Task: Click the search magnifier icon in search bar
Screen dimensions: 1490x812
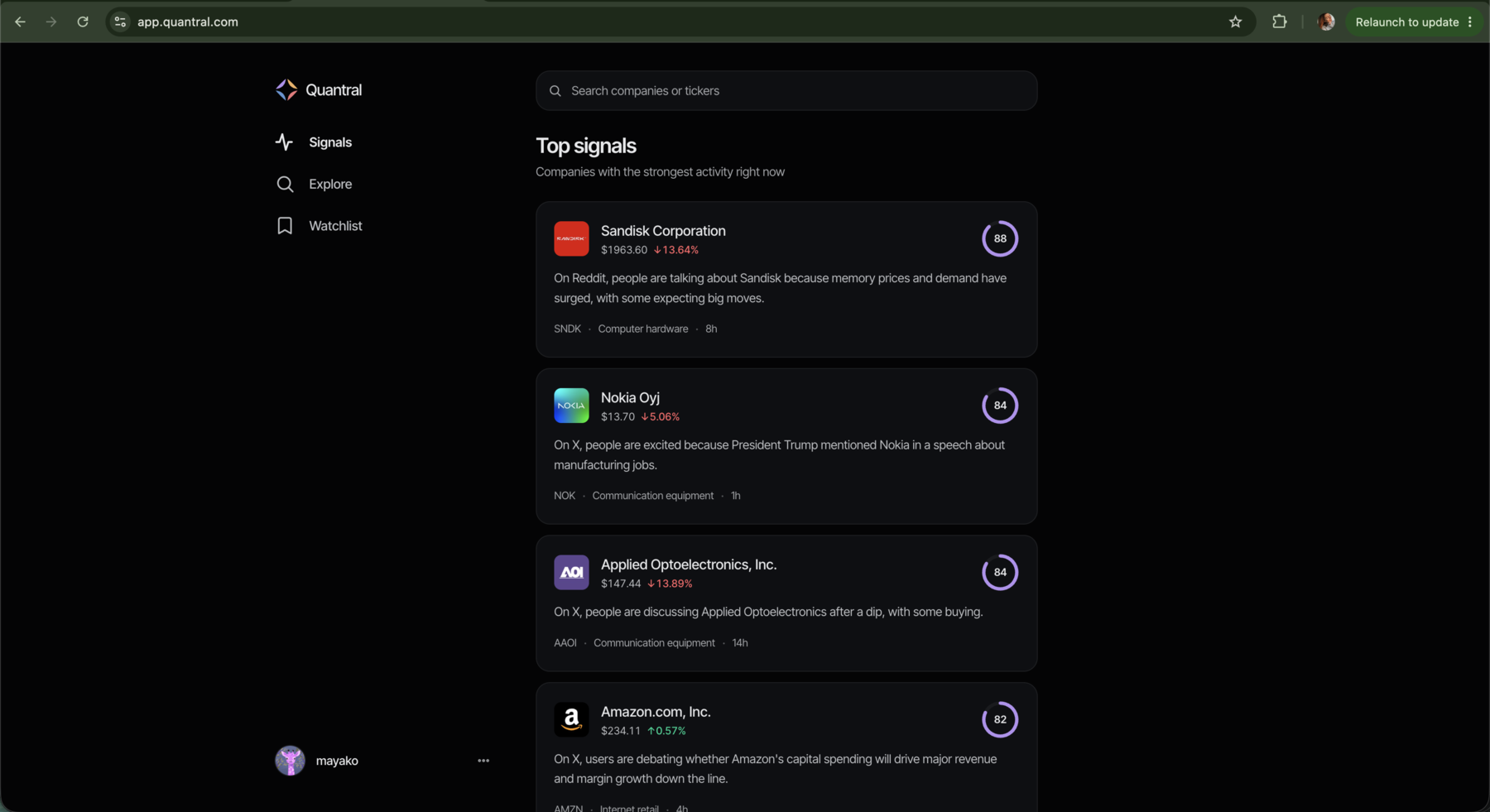Action: point(555,91)
